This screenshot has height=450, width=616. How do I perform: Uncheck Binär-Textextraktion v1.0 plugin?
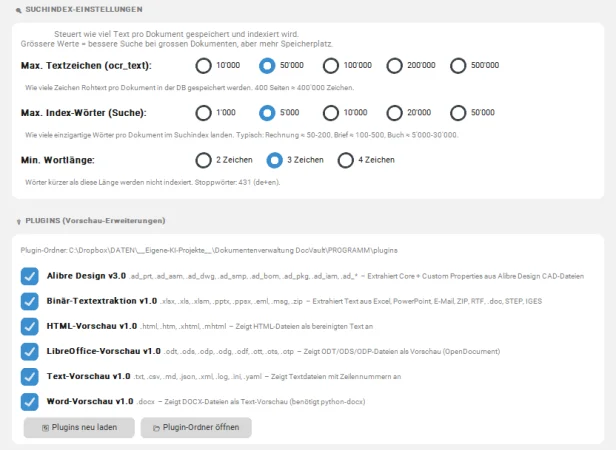pos(29,300)
